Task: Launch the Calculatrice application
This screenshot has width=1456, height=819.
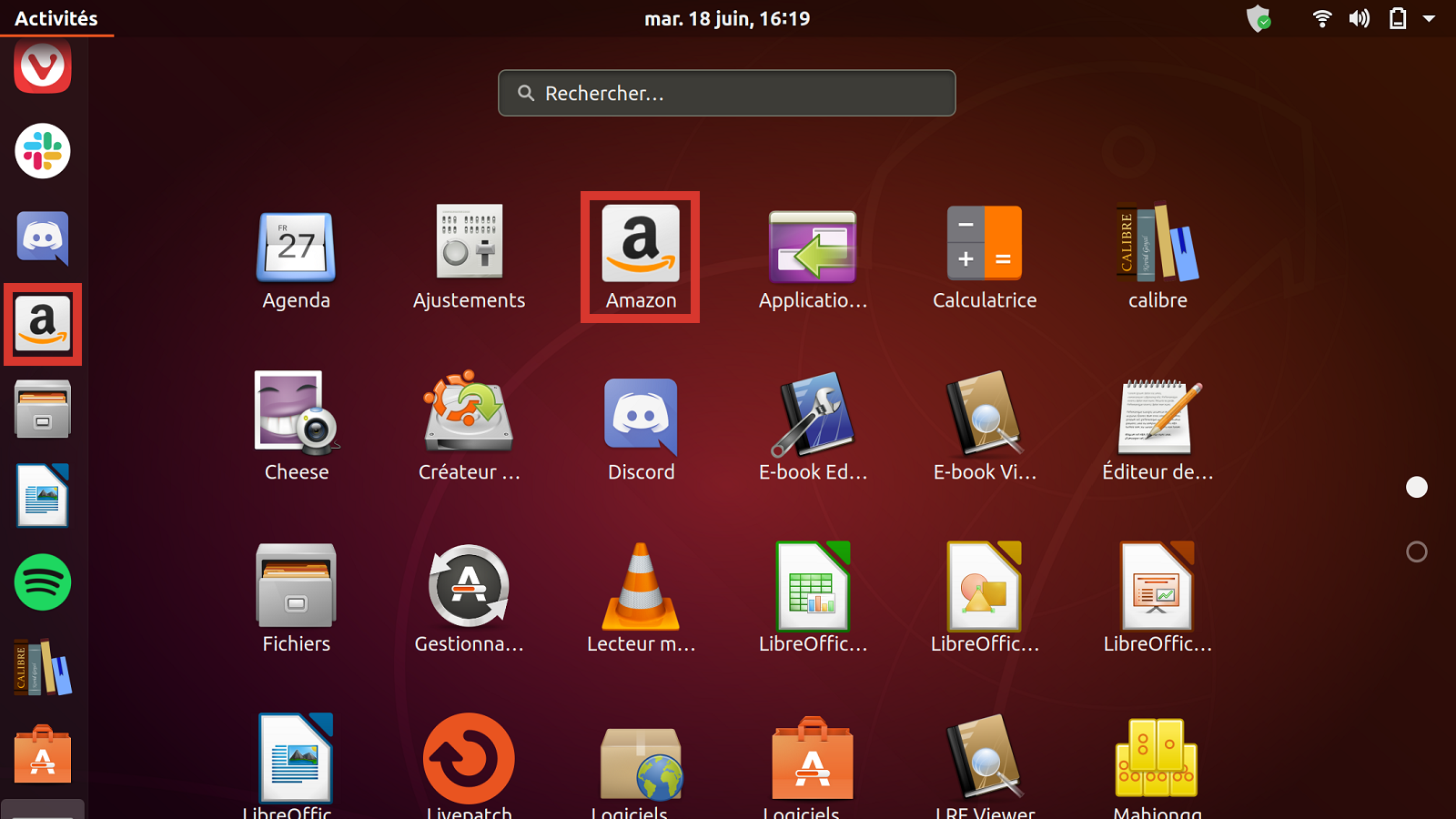Action: (x=984, y=246)
